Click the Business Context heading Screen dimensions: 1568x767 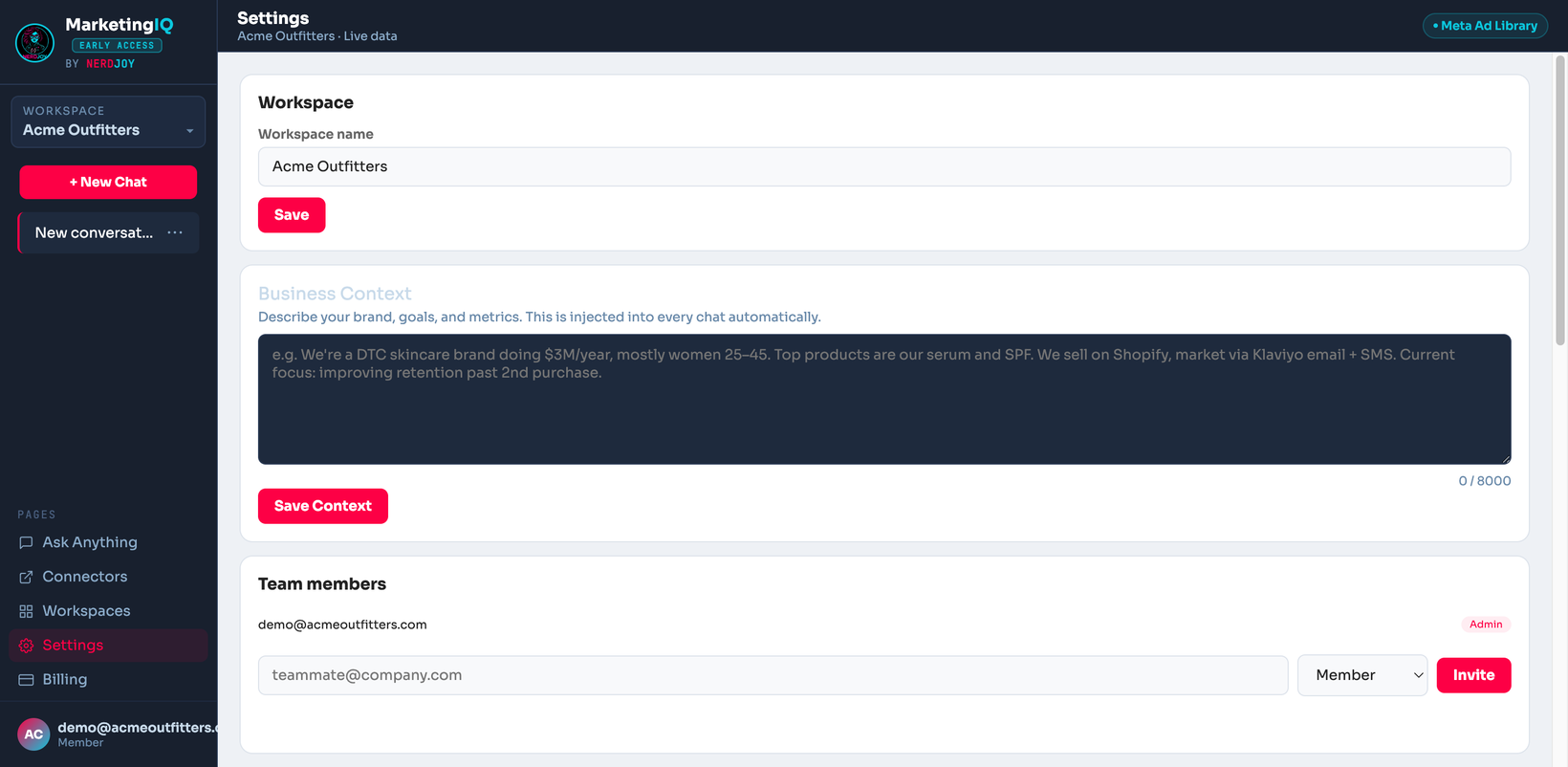335,294
